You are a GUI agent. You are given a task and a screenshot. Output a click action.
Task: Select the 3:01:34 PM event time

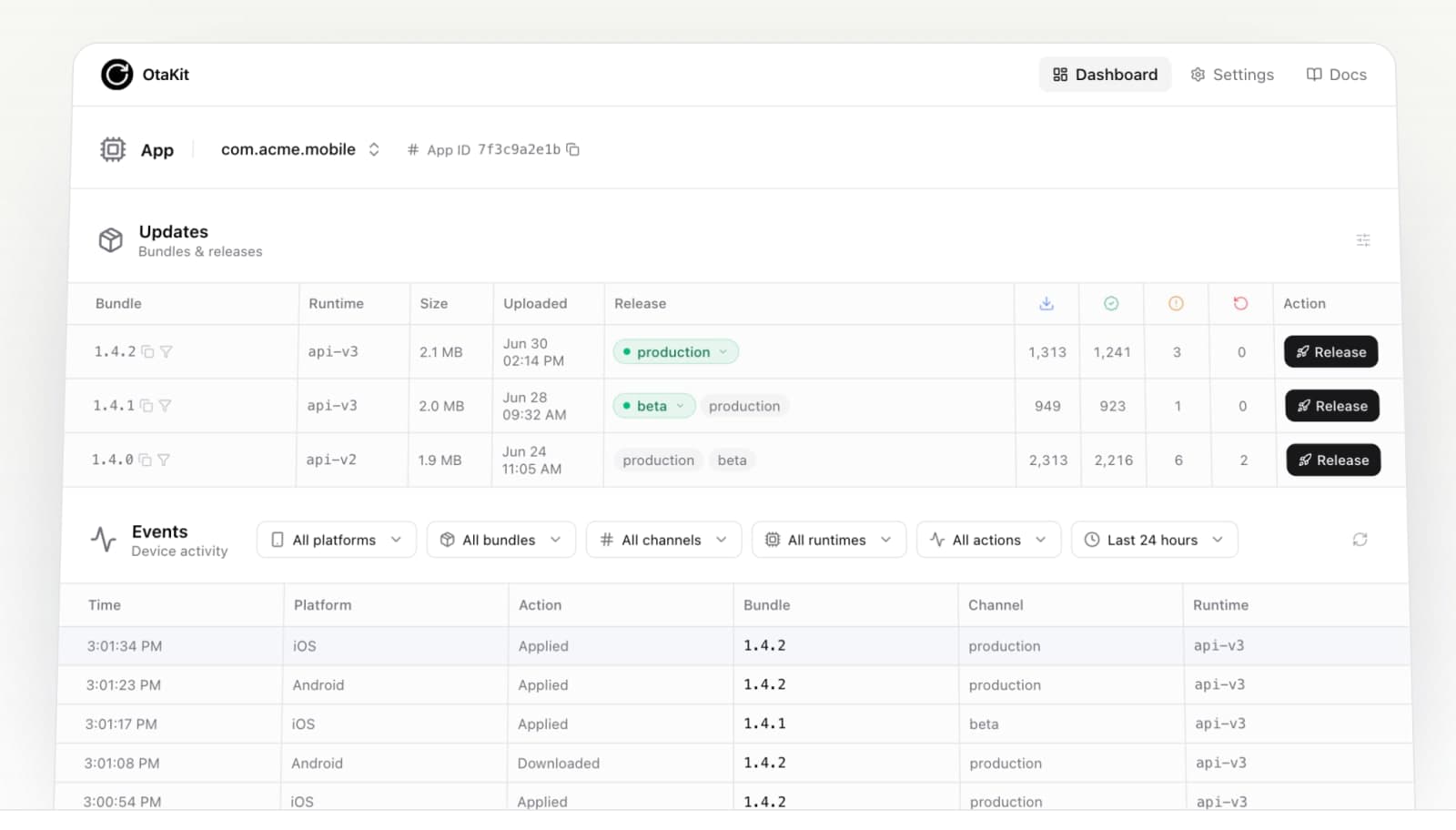[x=125, y=646]
